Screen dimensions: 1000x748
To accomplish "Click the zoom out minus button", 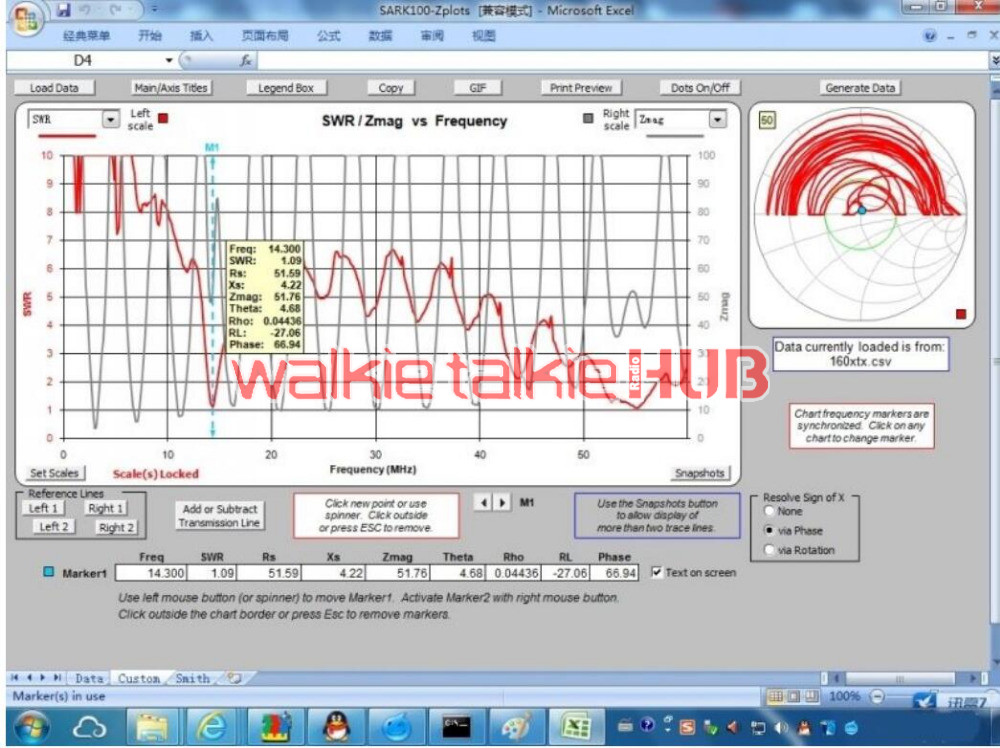I will (x=877, y=697).
